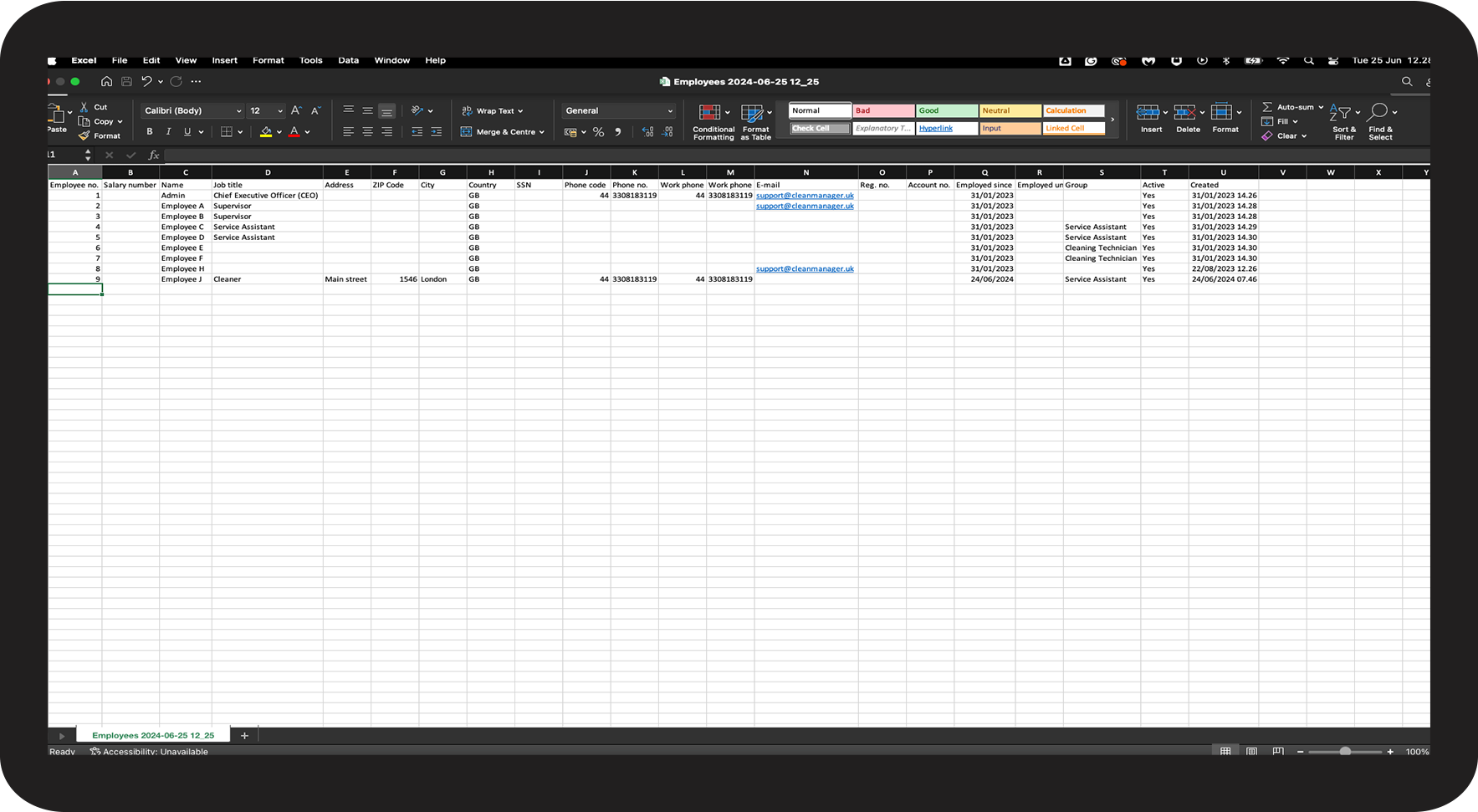The height and width of the screenshot is (812, 1478).
Task: Align text to the middle vertically
Action: pyautogui.click(x=367, y=110)
